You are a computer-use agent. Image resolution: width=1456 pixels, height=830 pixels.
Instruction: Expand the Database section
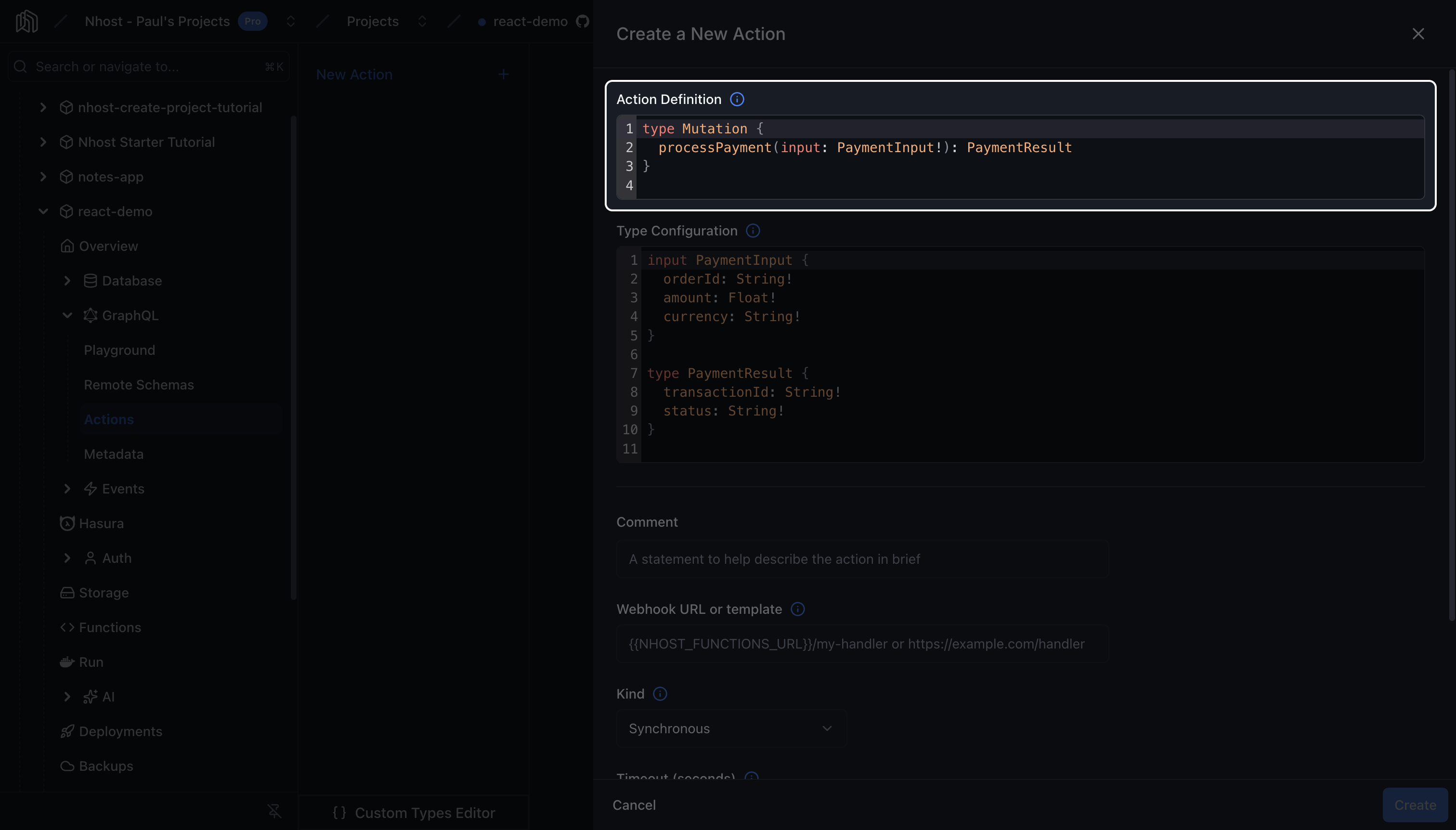point(67,281)
